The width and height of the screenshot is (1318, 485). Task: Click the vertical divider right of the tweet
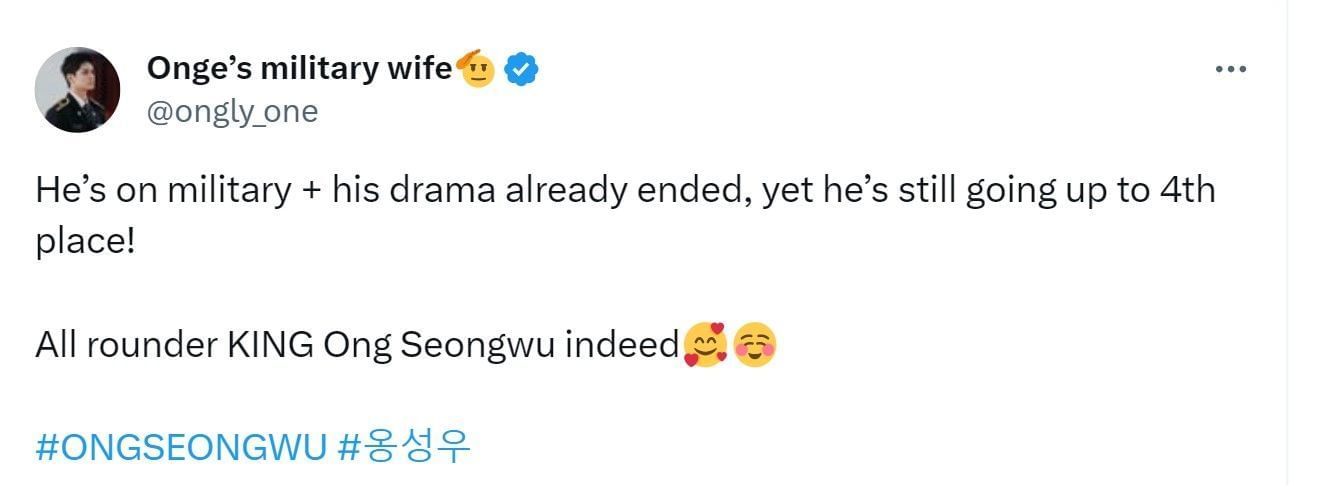pos(1287,242)
